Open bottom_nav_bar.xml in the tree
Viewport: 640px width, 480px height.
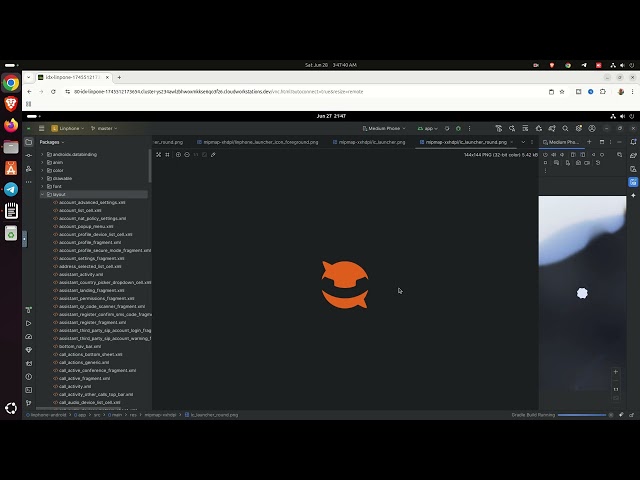(77, 346)
